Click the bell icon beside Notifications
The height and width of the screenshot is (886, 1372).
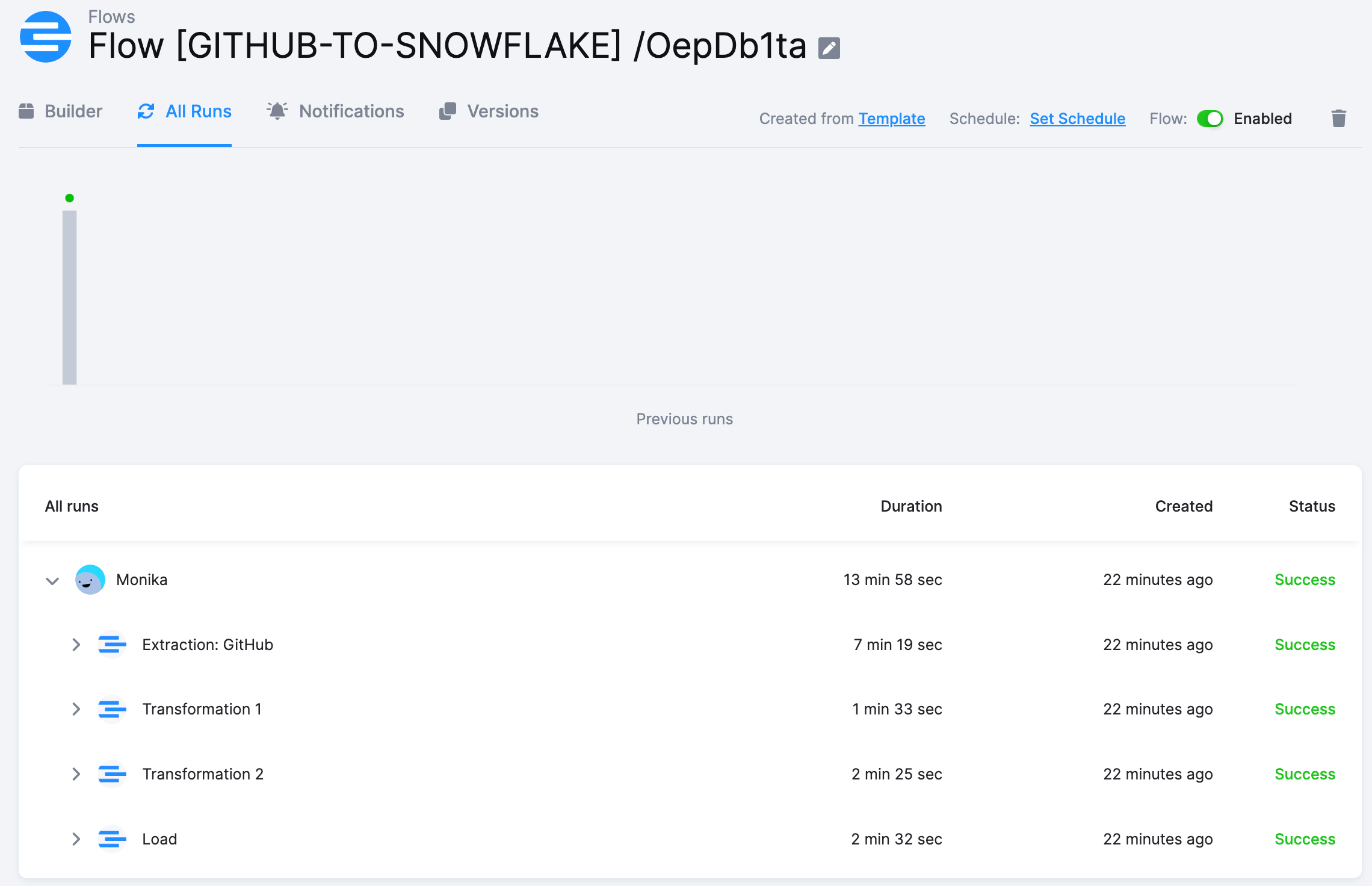click(277, 111)
